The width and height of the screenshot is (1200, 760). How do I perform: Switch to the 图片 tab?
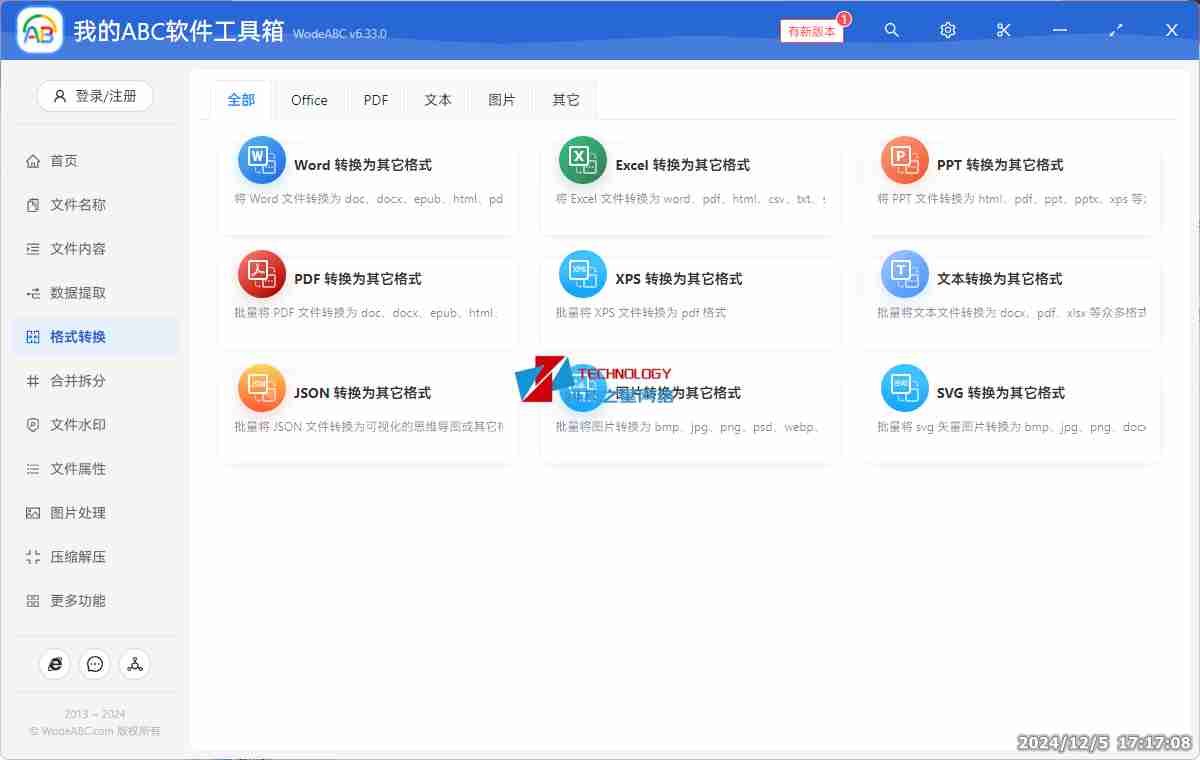(x=500, y=100)
